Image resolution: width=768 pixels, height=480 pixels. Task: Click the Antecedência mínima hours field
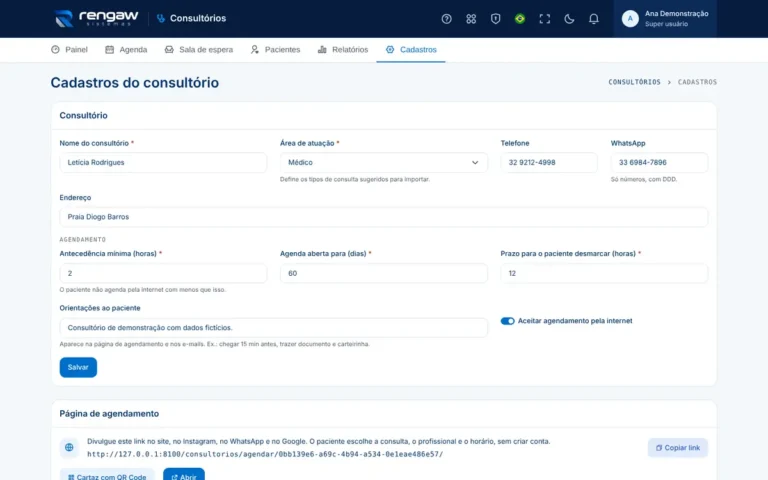pyautogui.click(x=163, y=273)
